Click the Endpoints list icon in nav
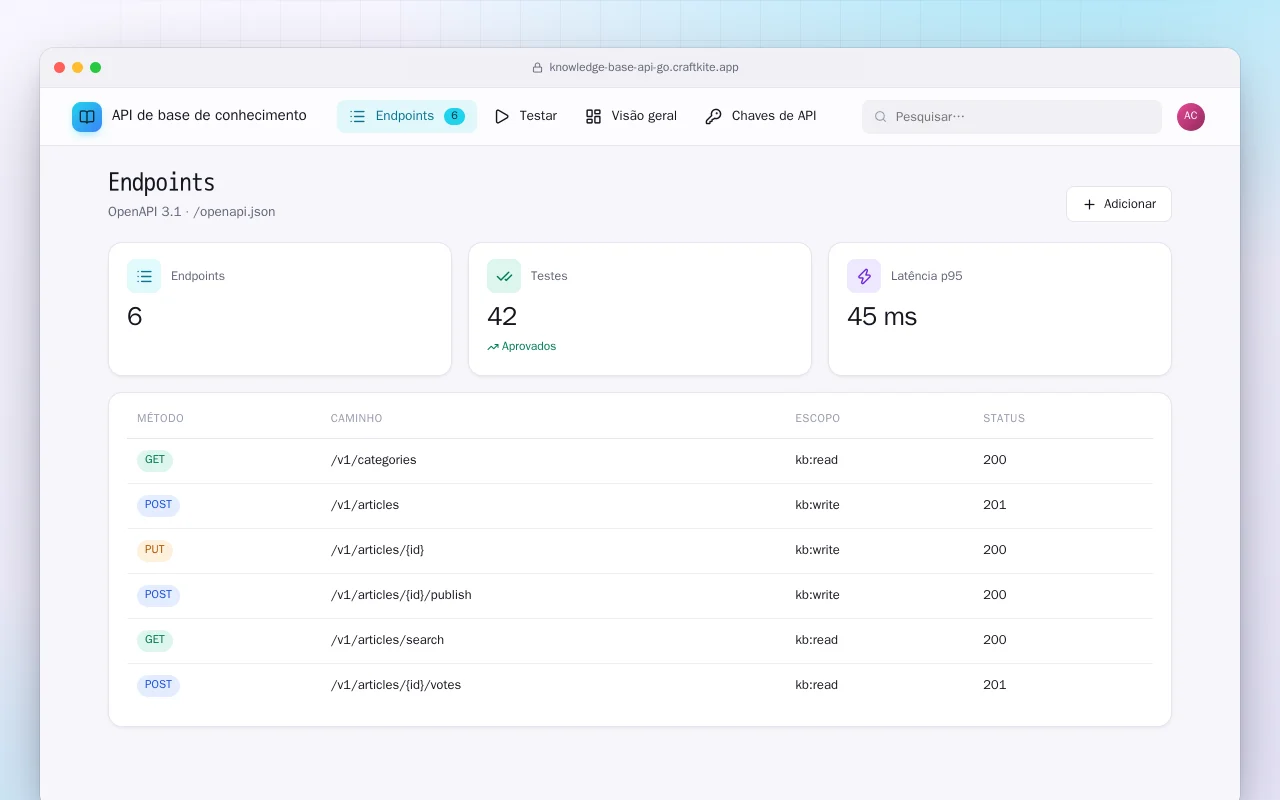The image size is (1280, 800). pos(357,116)
